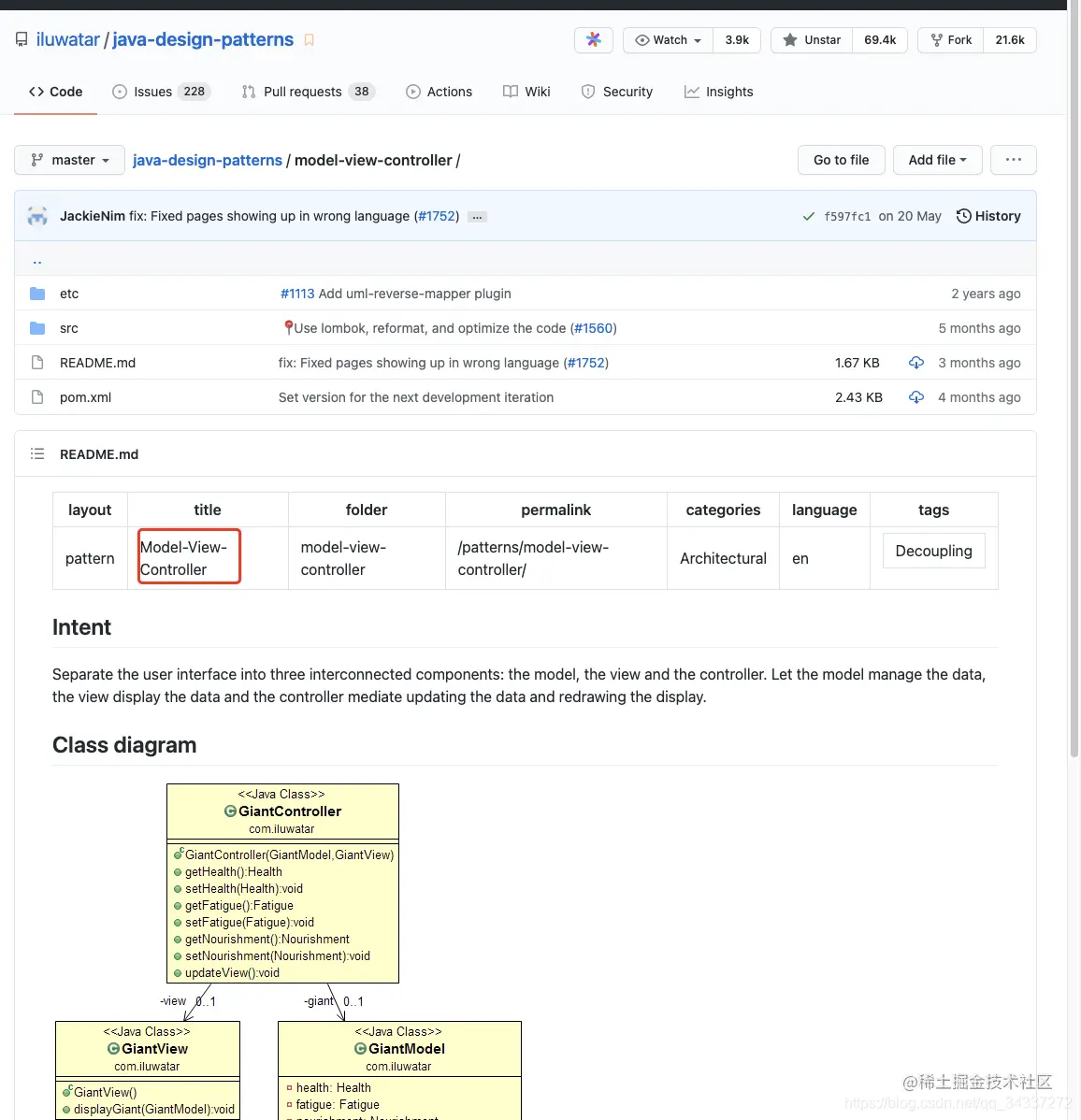Click the /patterns/model-view-controller/ permalink cell
Viewport: 1081px width, 1120px height.
click(x=555, y=558)
